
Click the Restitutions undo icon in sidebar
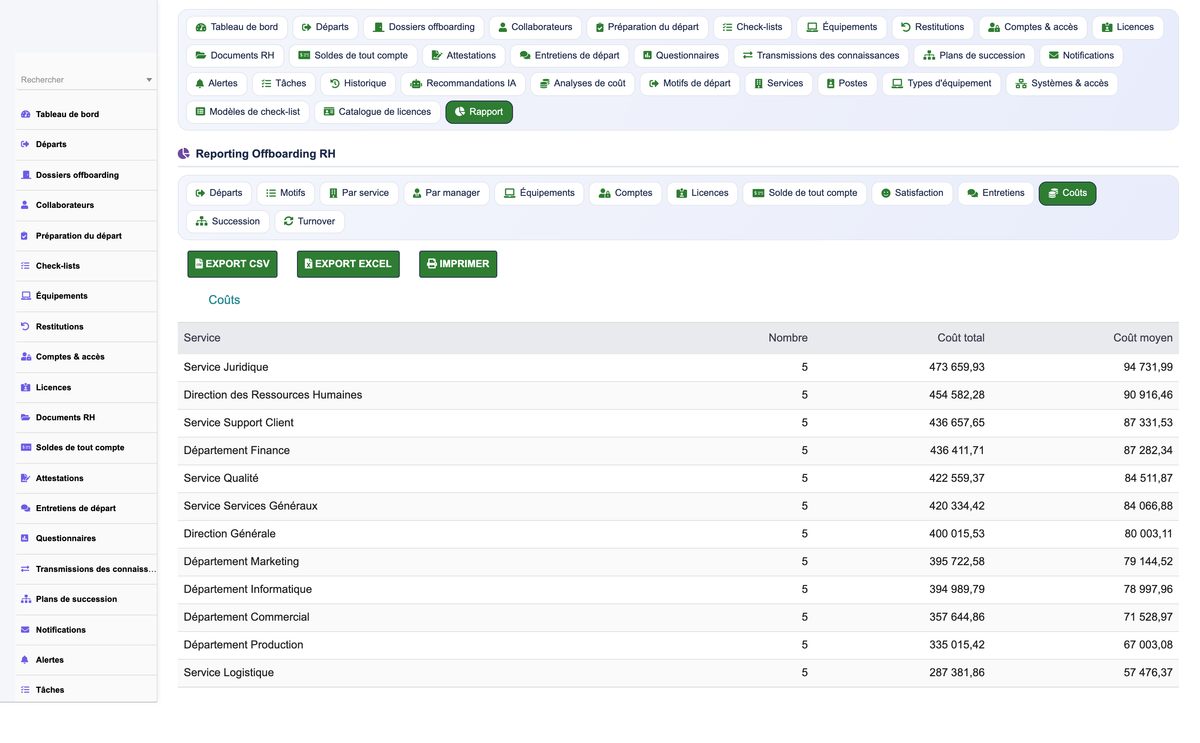click(26, 326)
